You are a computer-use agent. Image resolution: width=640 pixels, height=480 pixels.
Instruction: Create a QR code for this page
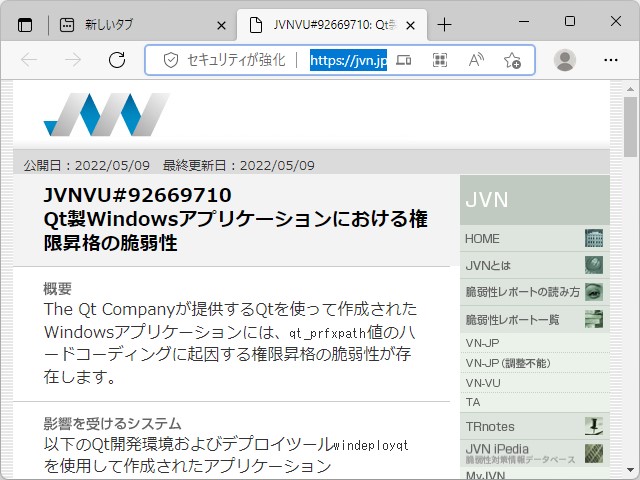pyautogui.click(x=440, y=60)
